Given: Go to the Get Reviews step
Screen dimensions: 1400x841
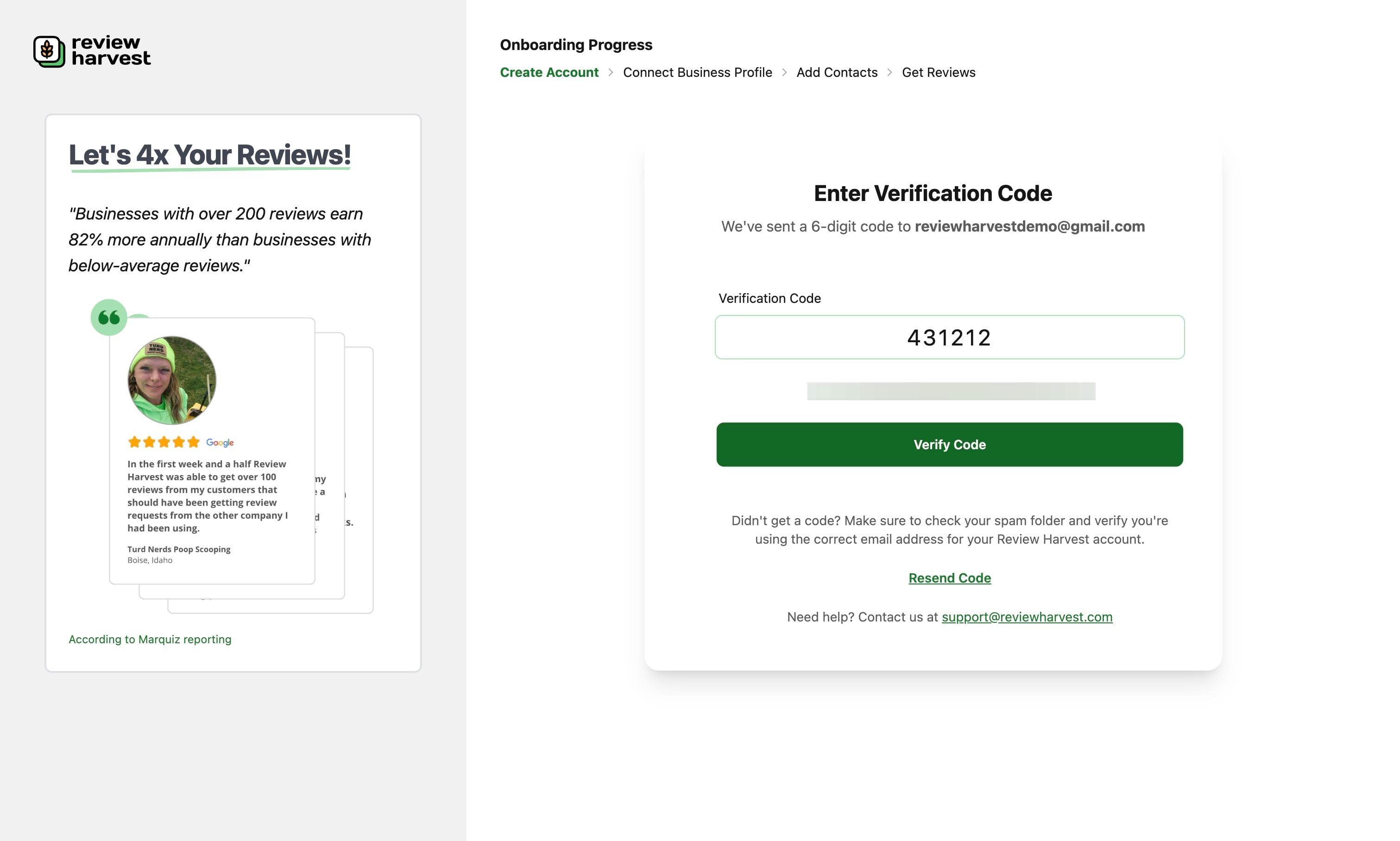Looking at the screenshot, I should click(x=939, y=73).
